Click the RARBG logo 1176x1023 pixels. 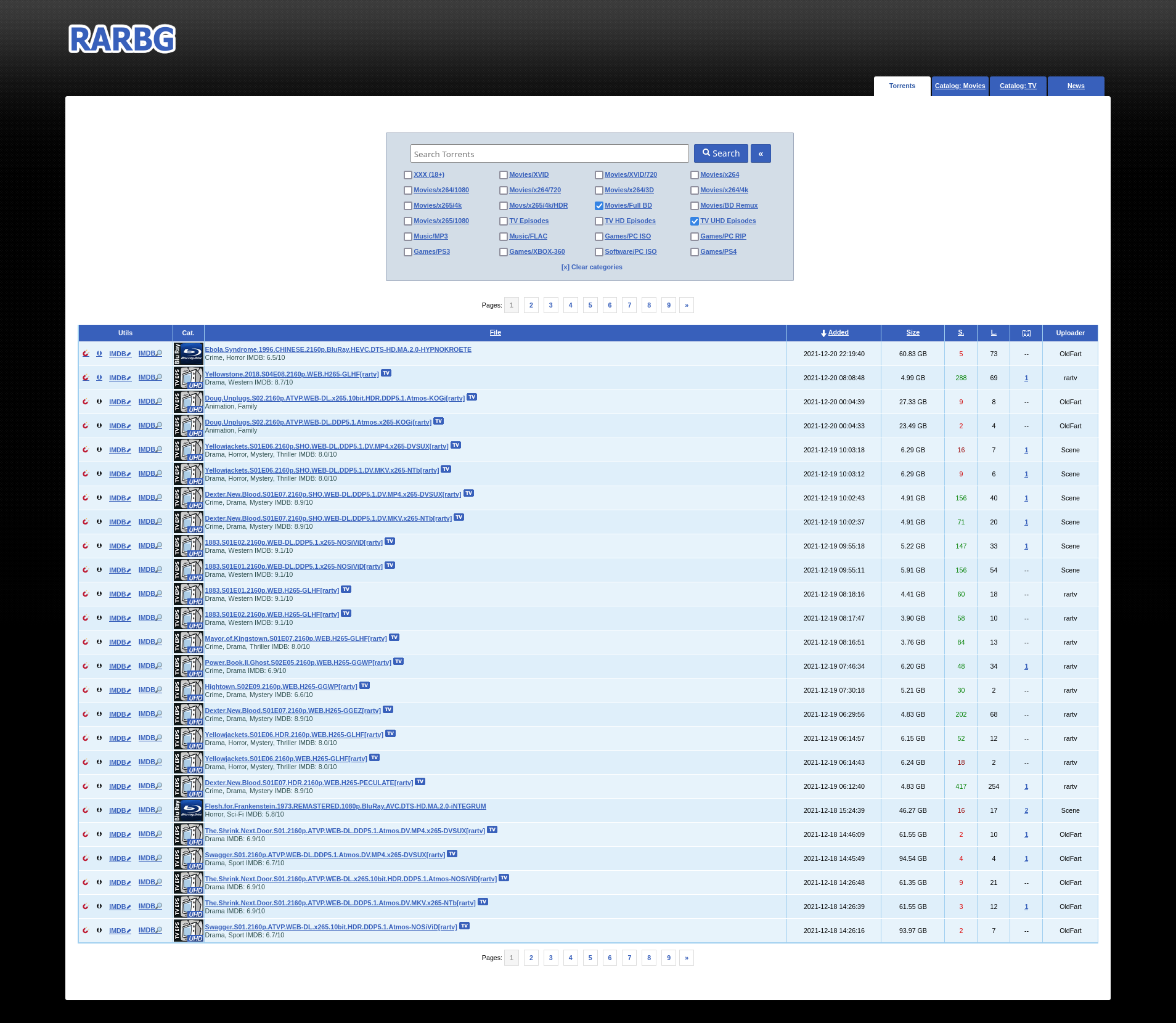coord(122,39)
